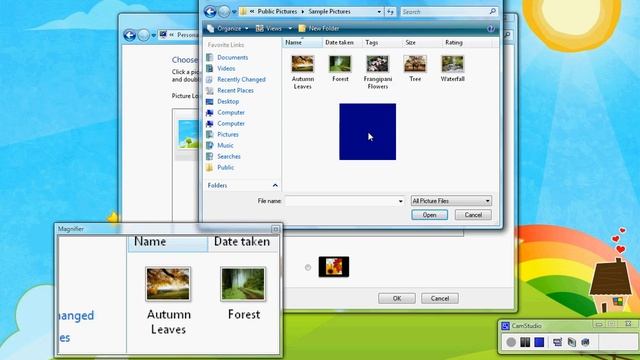Open the address bar previous locations dropdown
The image size is (640, 360).
(379, 12)
